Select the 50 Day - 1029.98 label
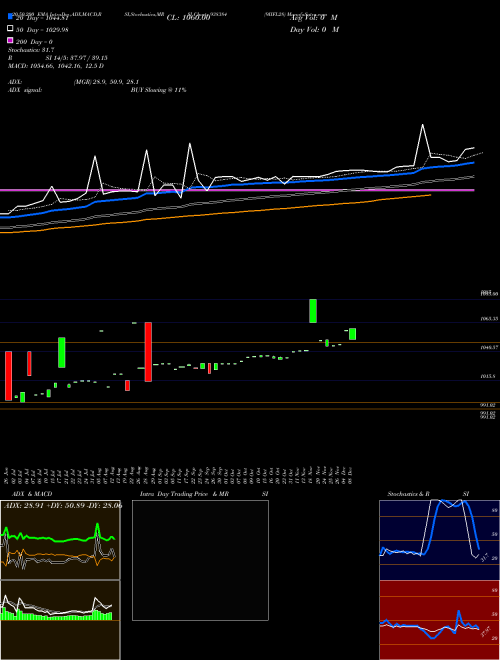500x660 pixels. 42,29
